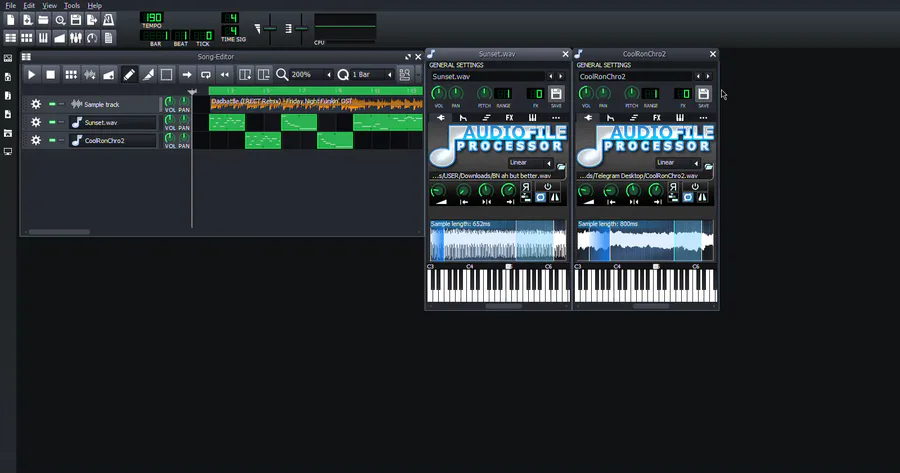This screenshot has height=473, width=900.
Task: Switch to FX tab in Sunset.wav window
Action: [x=509, y=118]
